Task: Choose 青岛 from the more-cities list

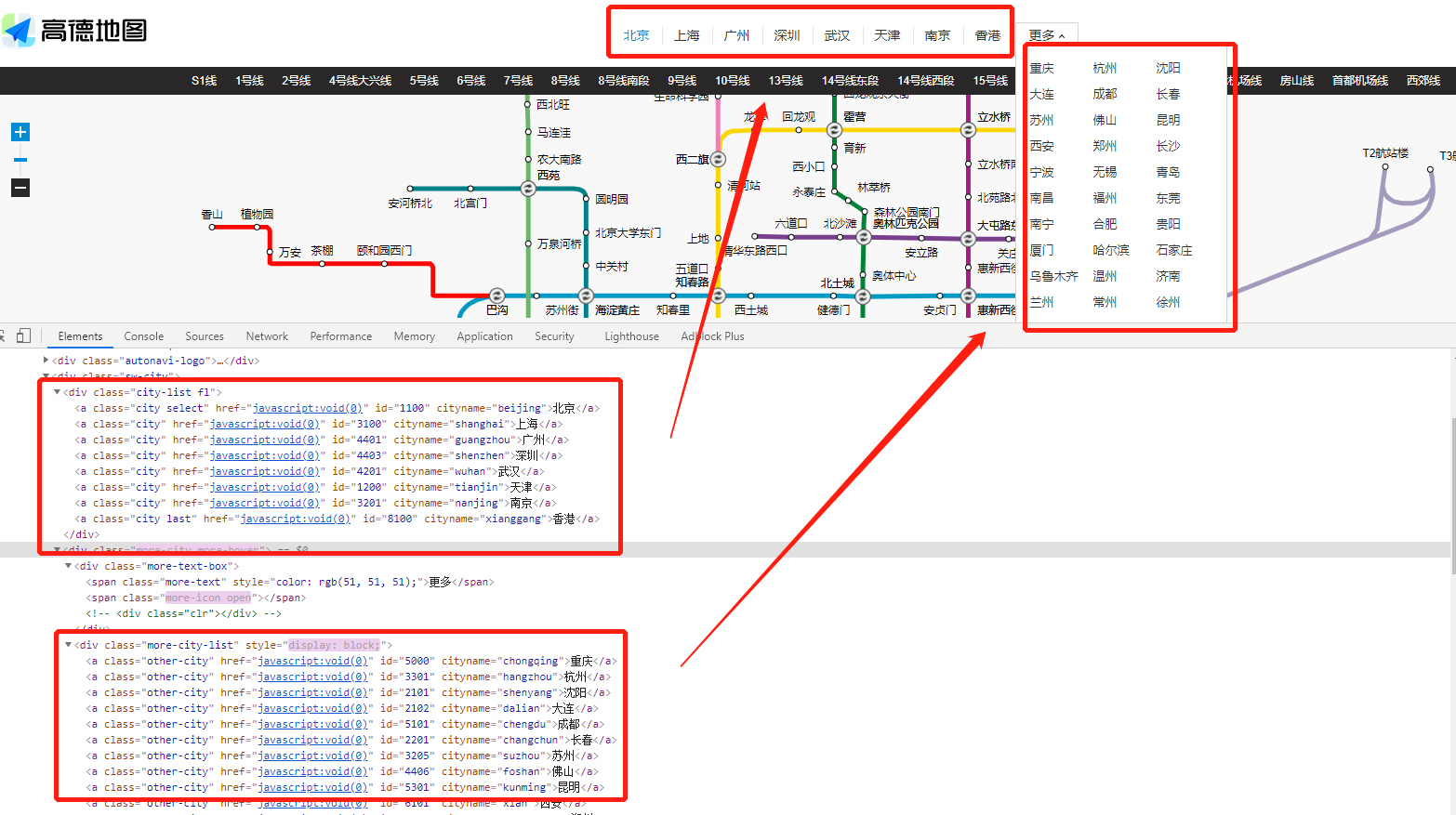Action: 1169,172
